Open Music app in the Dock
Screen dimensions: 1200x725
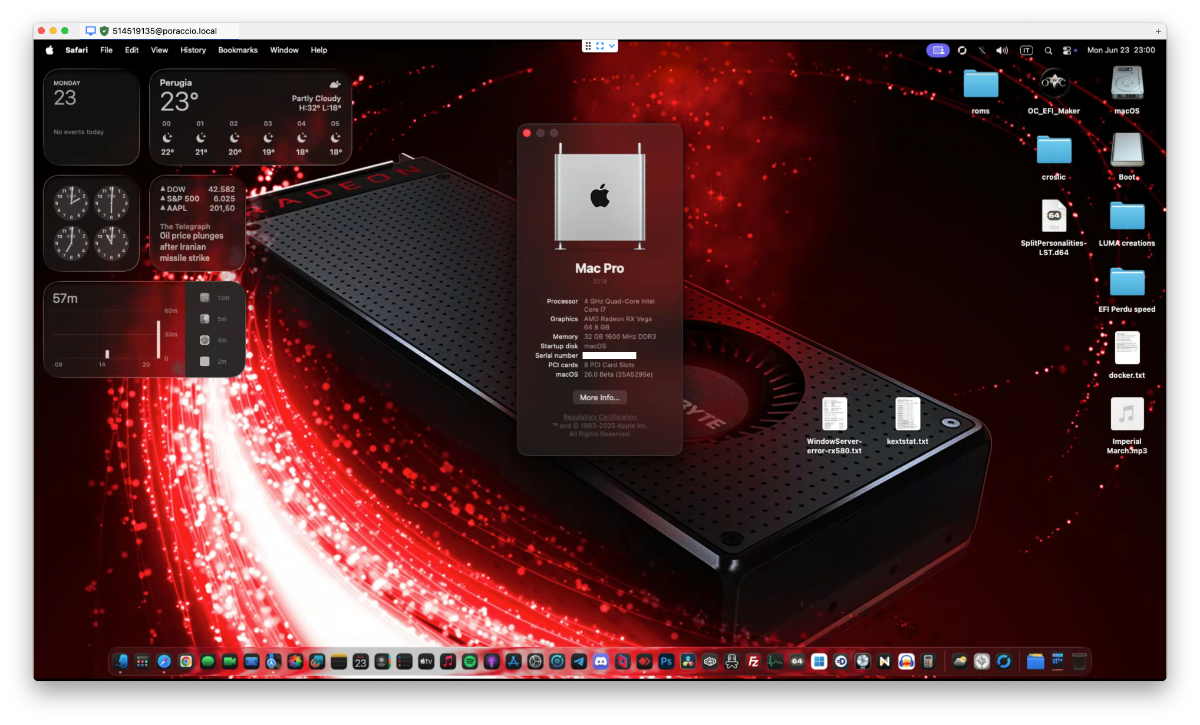(x=448, y=661)
